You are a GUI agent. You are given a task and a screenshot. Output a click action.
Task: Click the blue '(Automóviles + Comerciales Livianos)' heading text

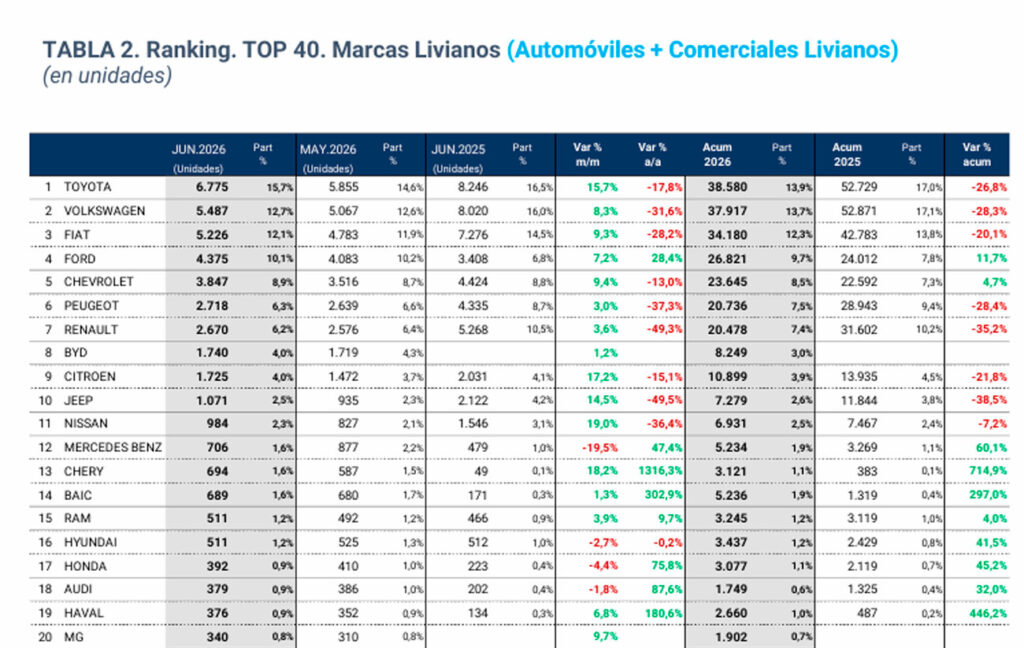point(703,50)
